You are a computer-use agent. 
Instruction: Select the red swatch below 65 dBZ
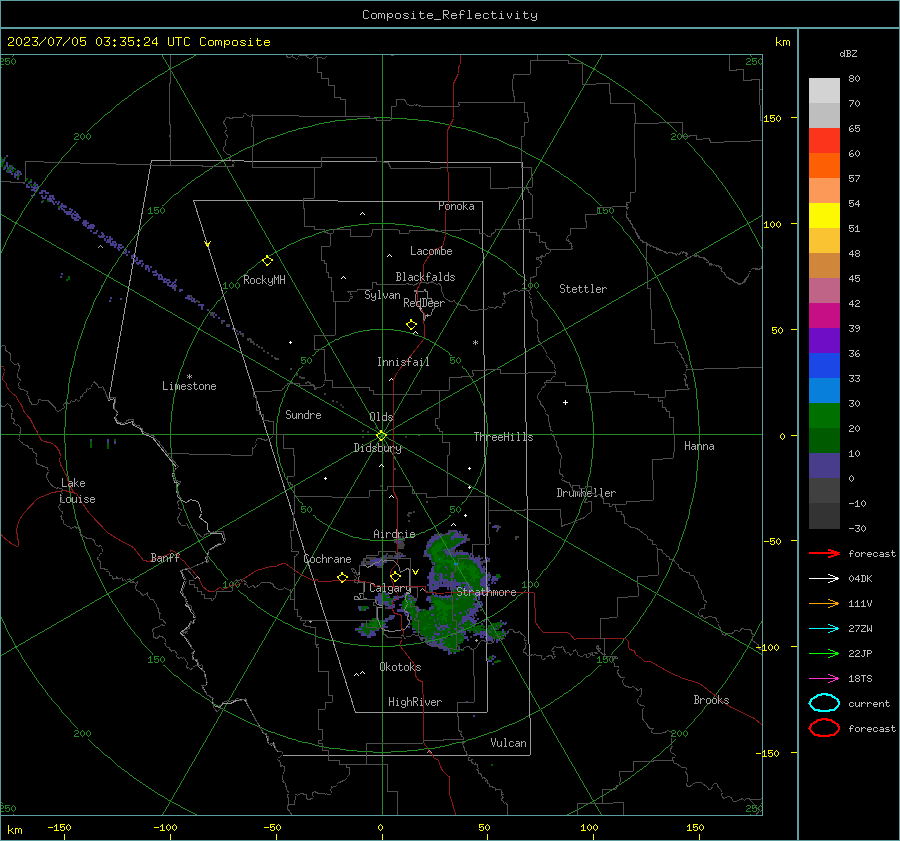(x=824, y=140)
